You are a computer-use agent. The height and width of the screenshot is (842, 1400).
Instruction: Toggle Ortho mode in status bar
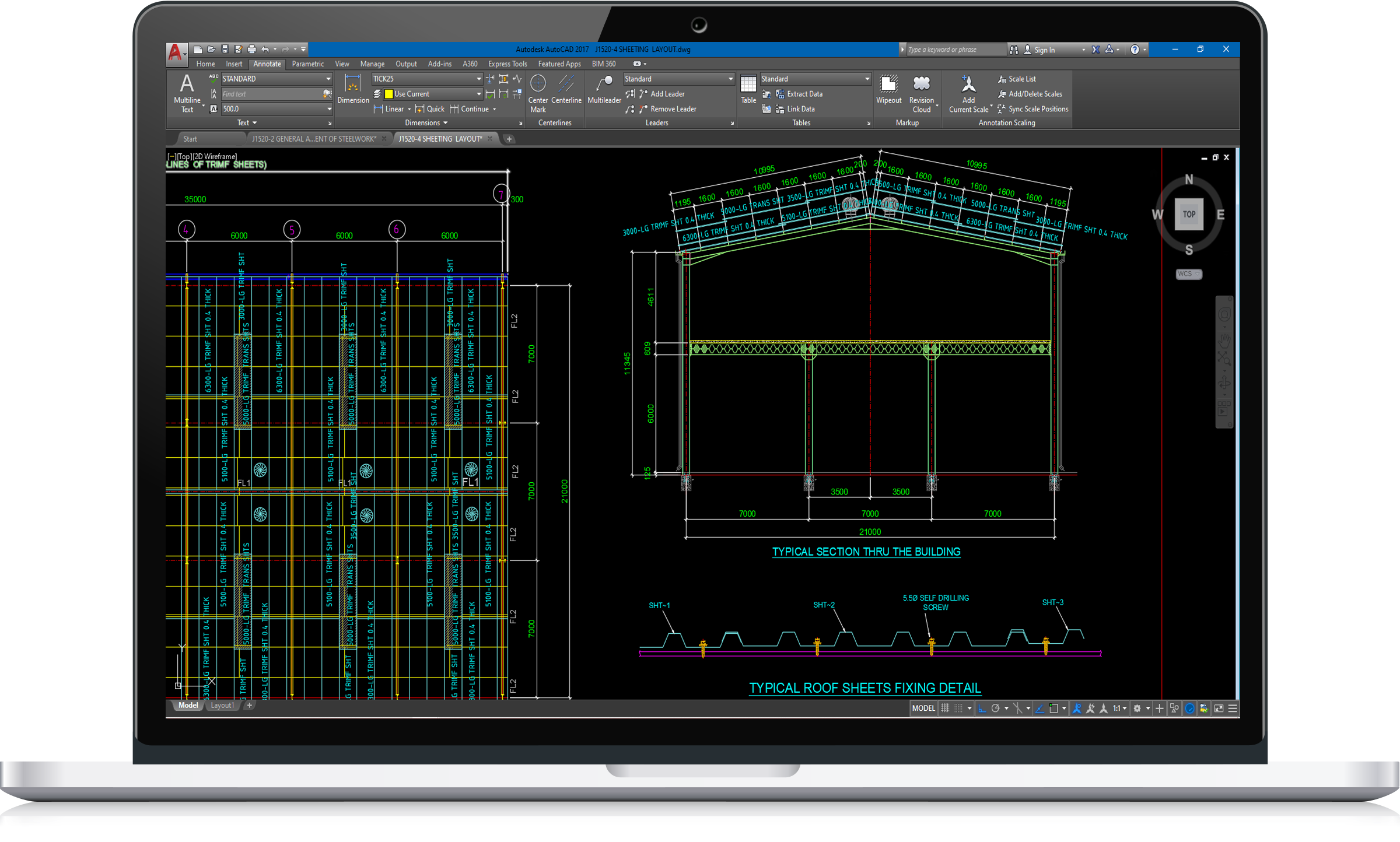click(982, 708)
